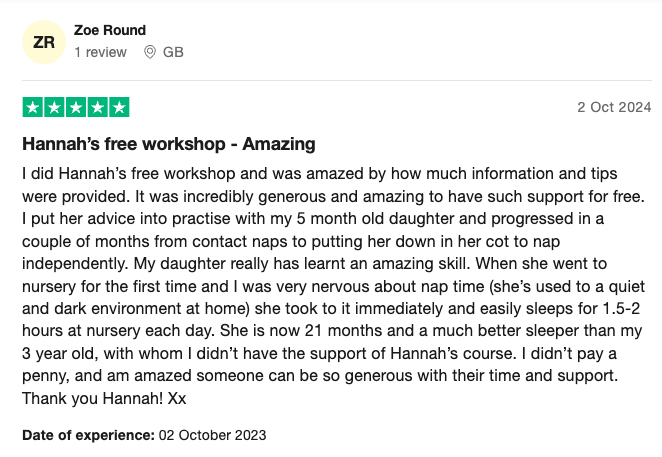Click the '1.5-2' hours text in the review
The image size is (662, 457).
click(621, 308)
